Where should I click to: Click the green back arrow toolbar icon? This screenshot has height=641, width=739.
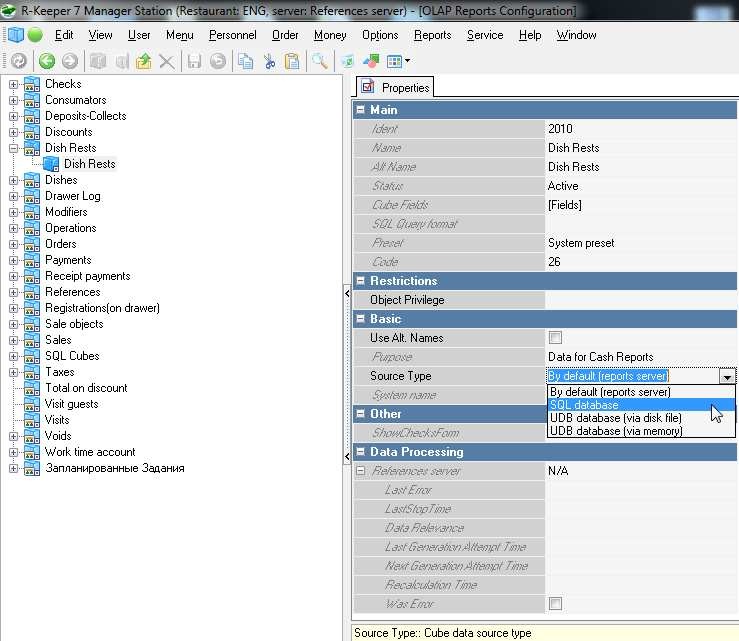[46, 61]
